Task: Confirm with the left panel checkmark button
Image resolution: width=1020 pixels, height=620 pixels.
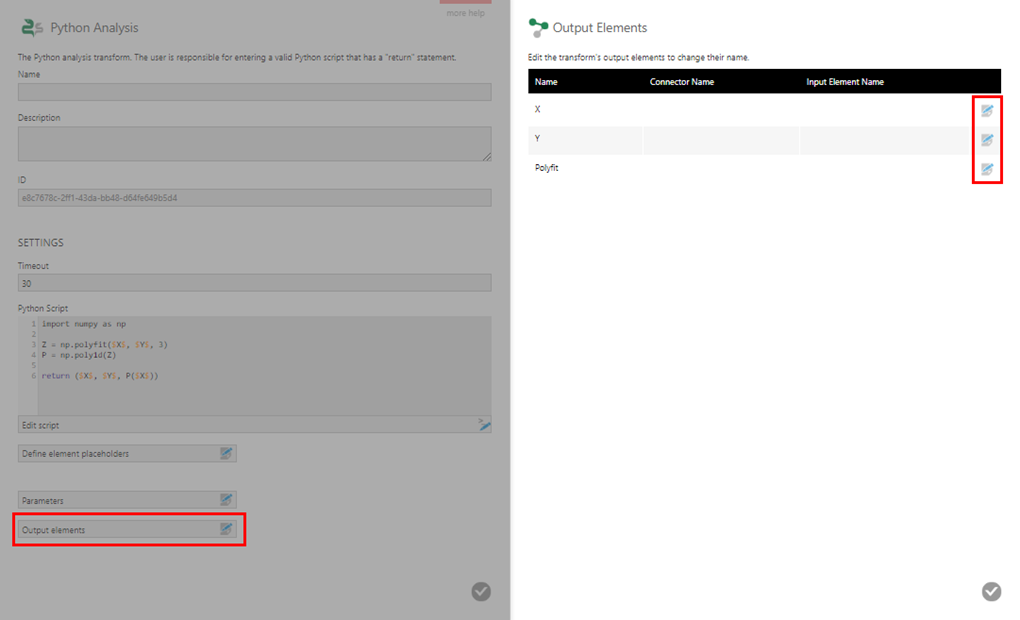Action: tap(480, 591)
